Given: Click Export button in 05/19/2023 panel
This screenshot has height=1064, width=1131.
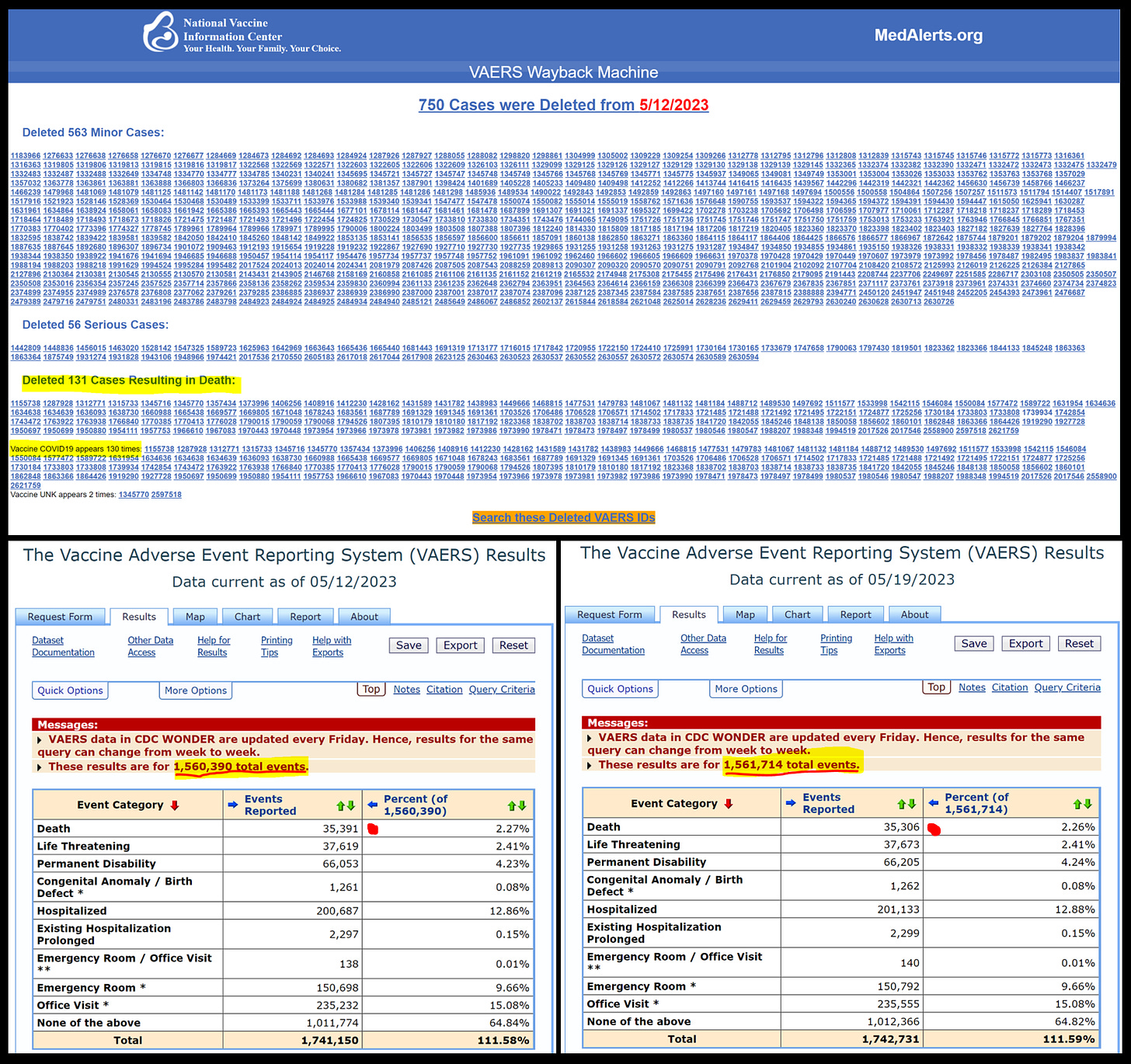Looking at the screenshot, I should [x=1026, y=644].
